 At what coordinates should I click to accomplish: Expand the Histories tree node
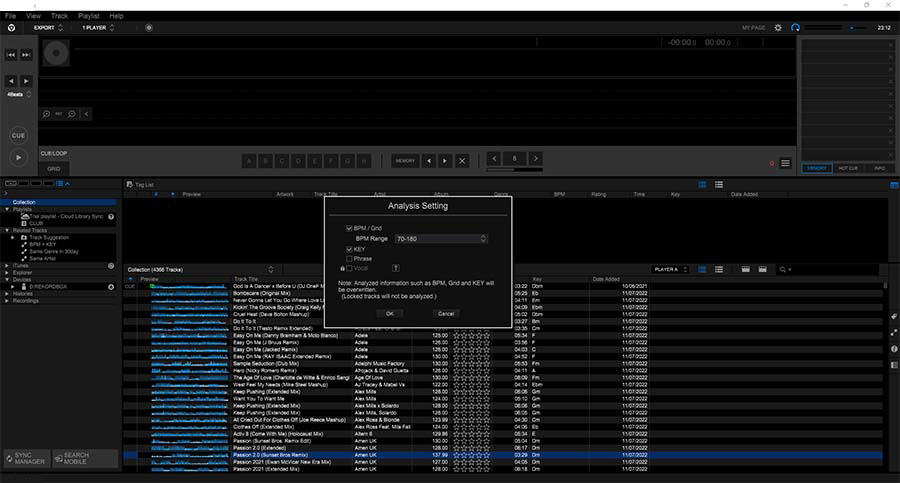click(x=7, y=293)
